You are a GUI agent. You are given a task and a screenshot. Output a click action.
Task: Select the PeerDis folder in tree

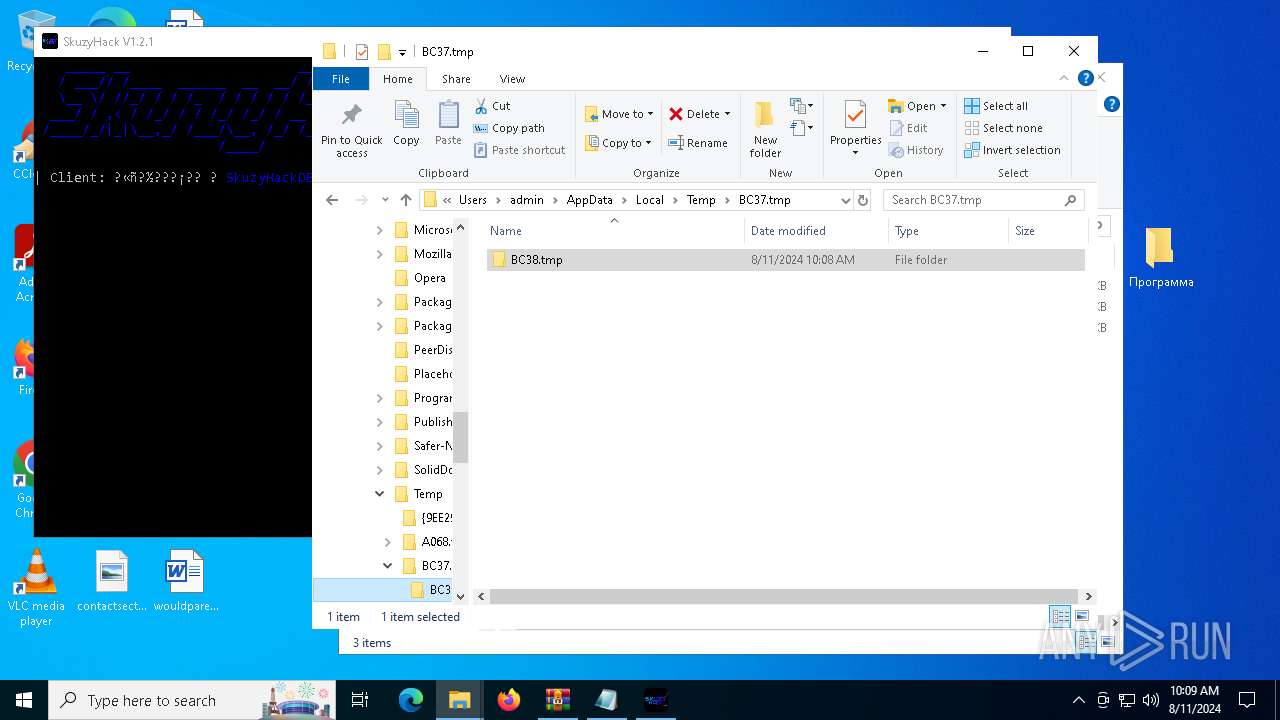422,350
